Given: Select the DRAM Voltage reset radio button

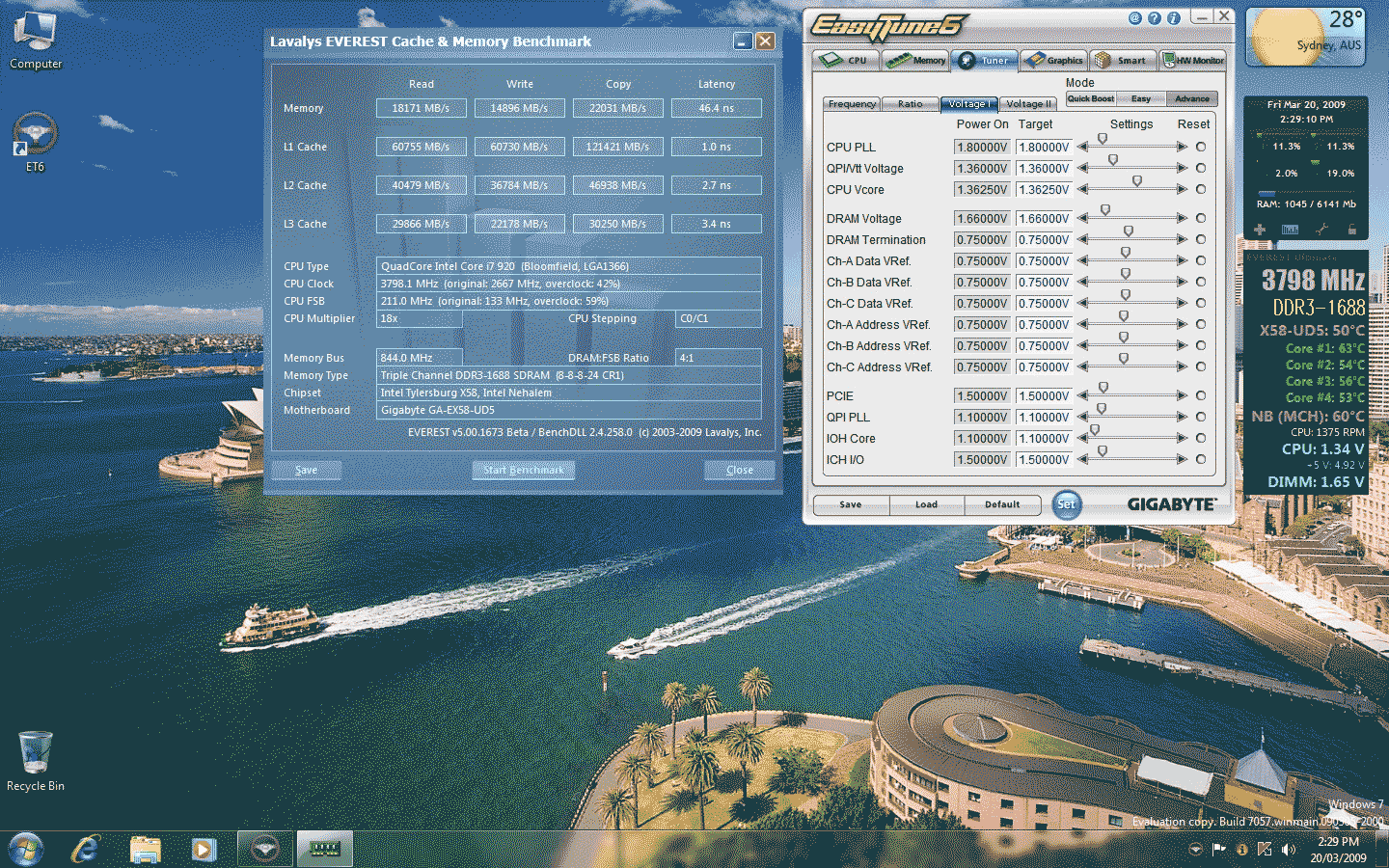Looking at the screenshot, I should coord(1201,218).
